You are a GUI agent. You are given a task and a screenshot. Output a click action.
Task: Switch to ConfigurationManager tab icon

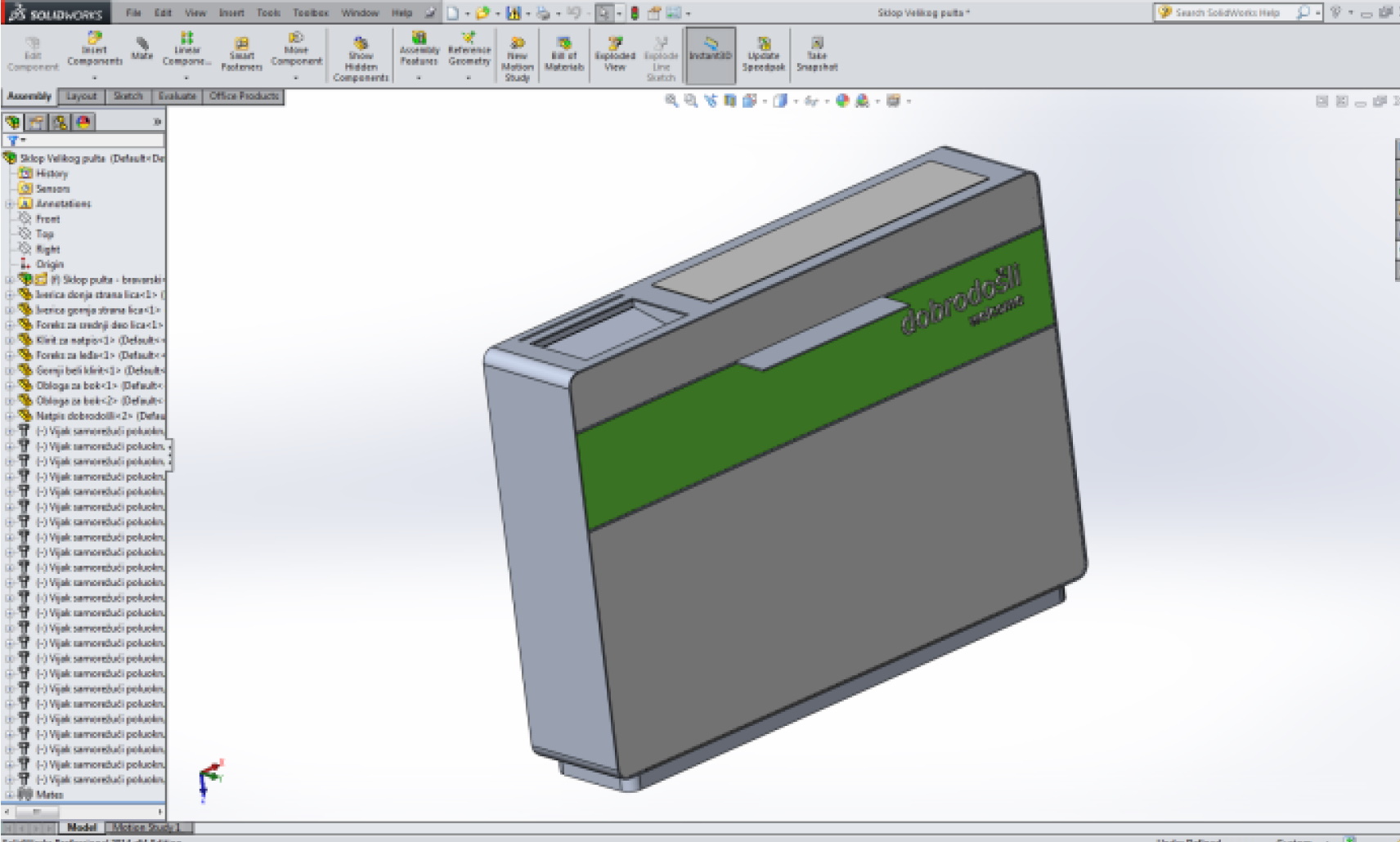61,123
